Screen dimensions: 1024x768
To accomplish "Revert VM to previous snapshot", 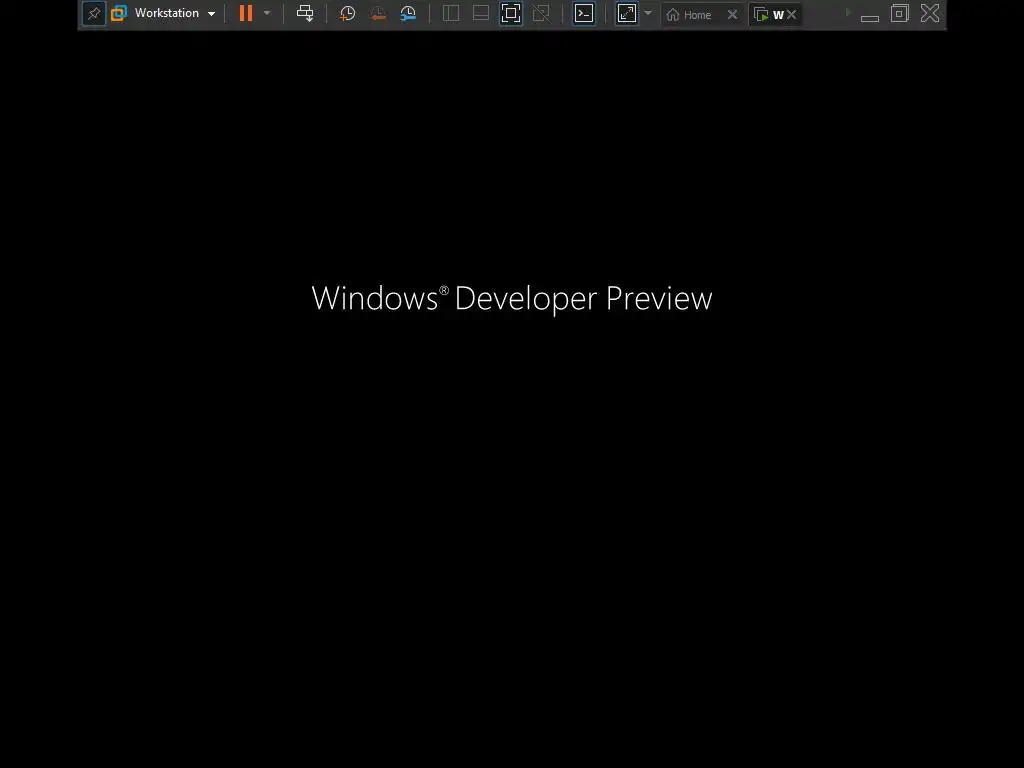I will pyautogui.click(x=377, y=13).
